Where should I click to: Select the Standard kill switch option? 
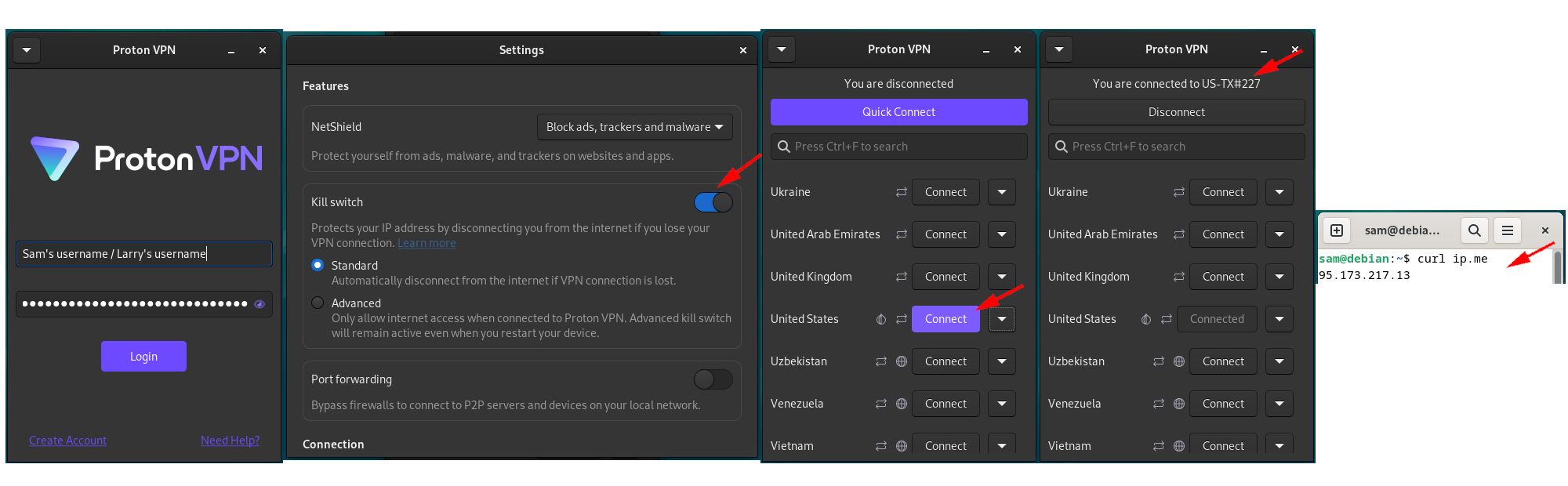pyautogui.click(x=318, y=265)
